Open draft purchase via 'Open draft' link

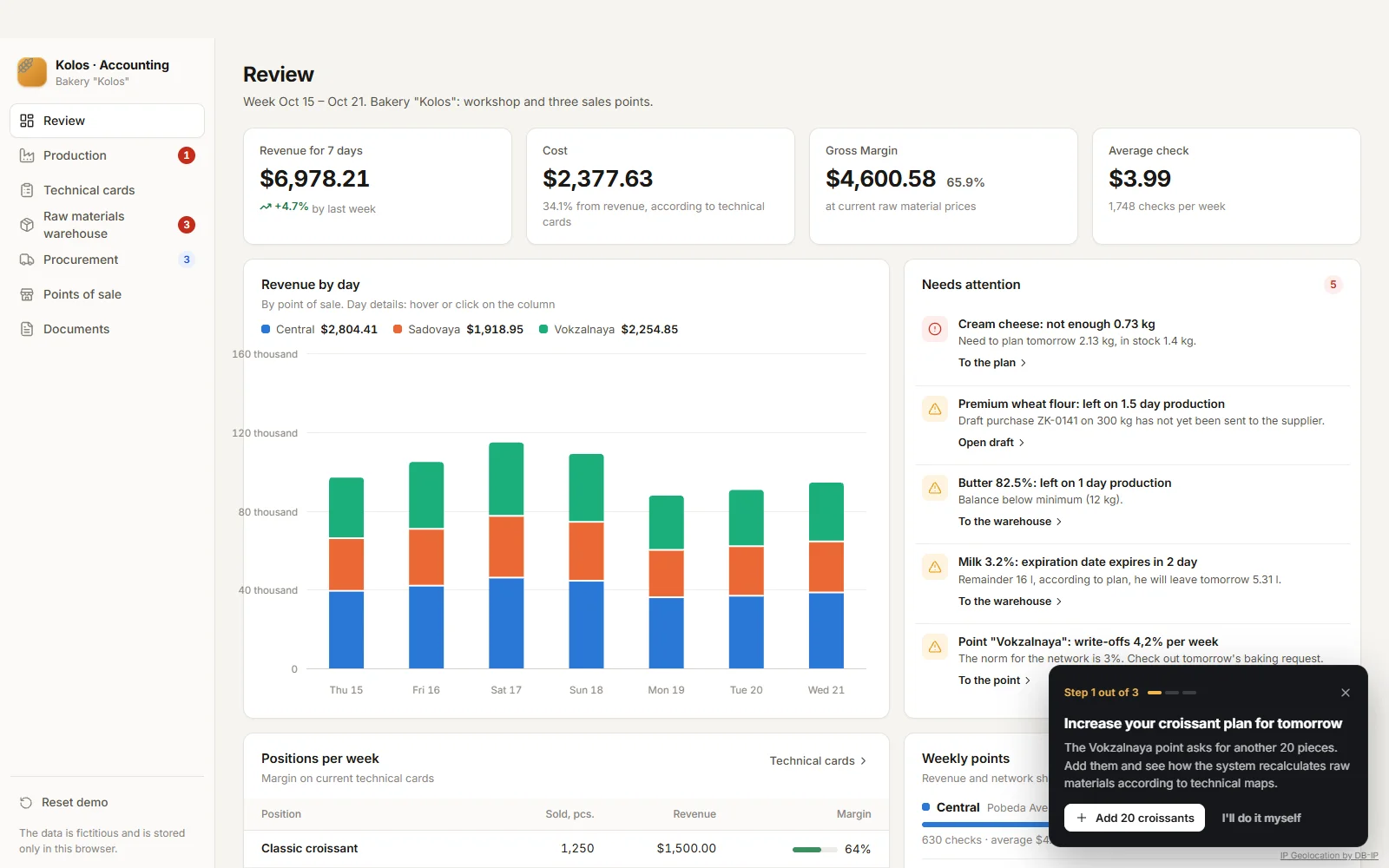(x=991, y=443)
